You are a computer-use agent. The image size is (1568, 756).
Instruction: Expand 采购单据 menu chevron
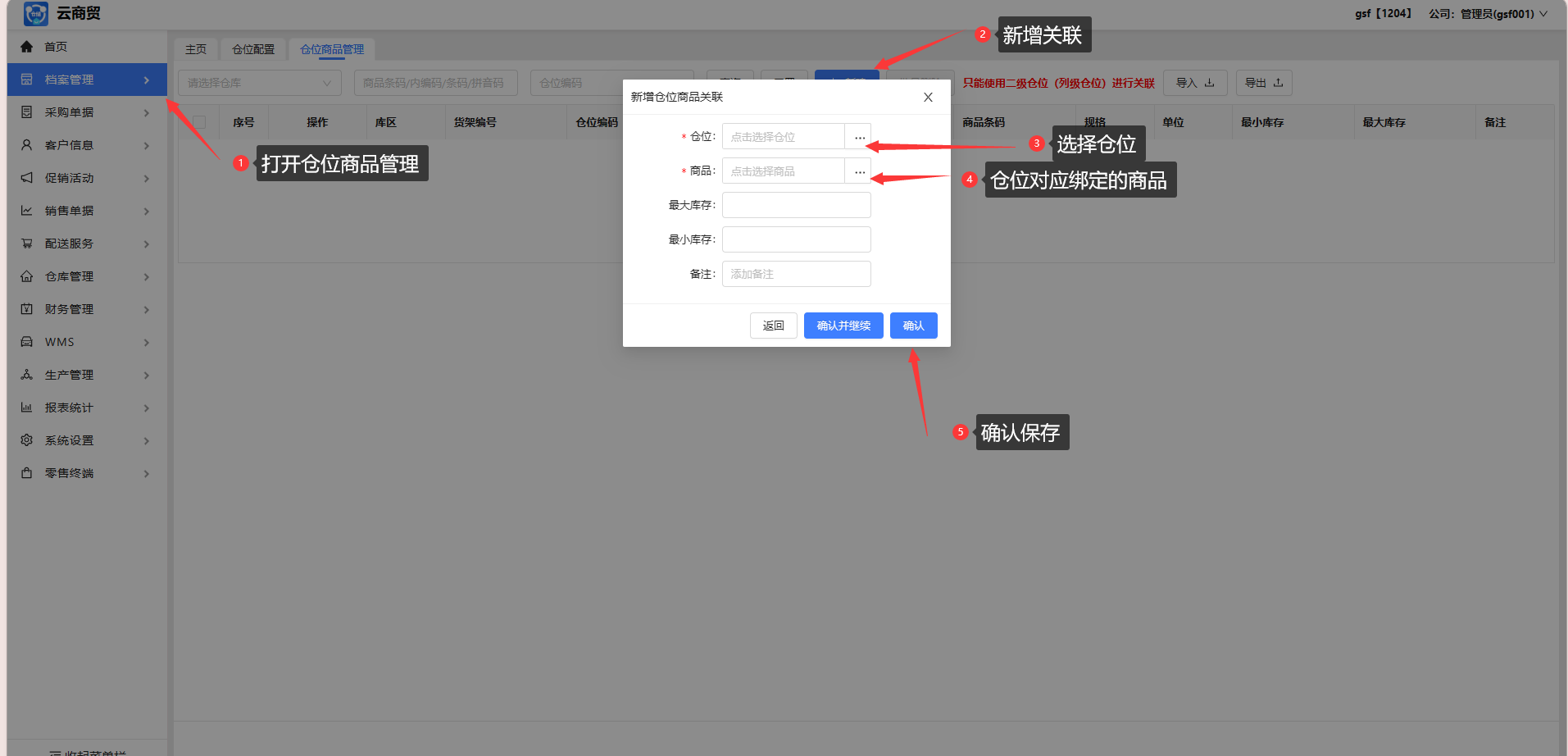pyautogui.click(x=147, y=112)
